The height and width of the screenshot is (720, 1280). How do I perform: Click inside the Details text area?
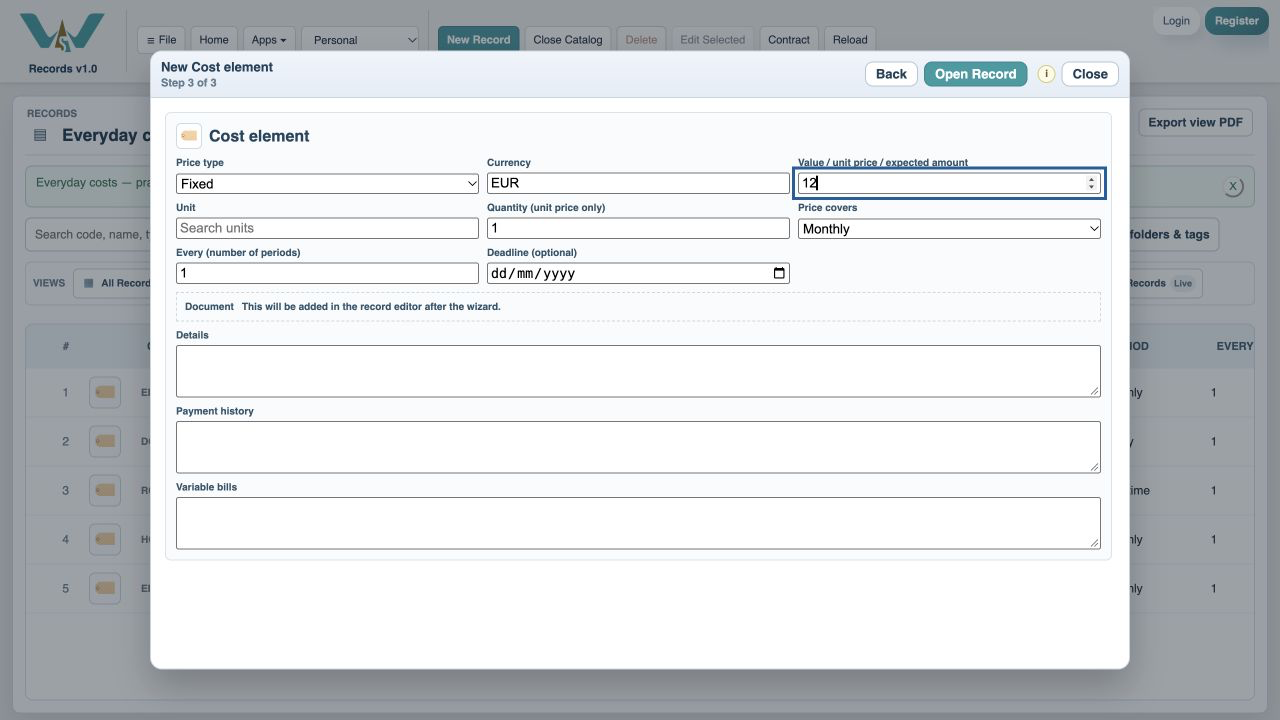point(638,371)
